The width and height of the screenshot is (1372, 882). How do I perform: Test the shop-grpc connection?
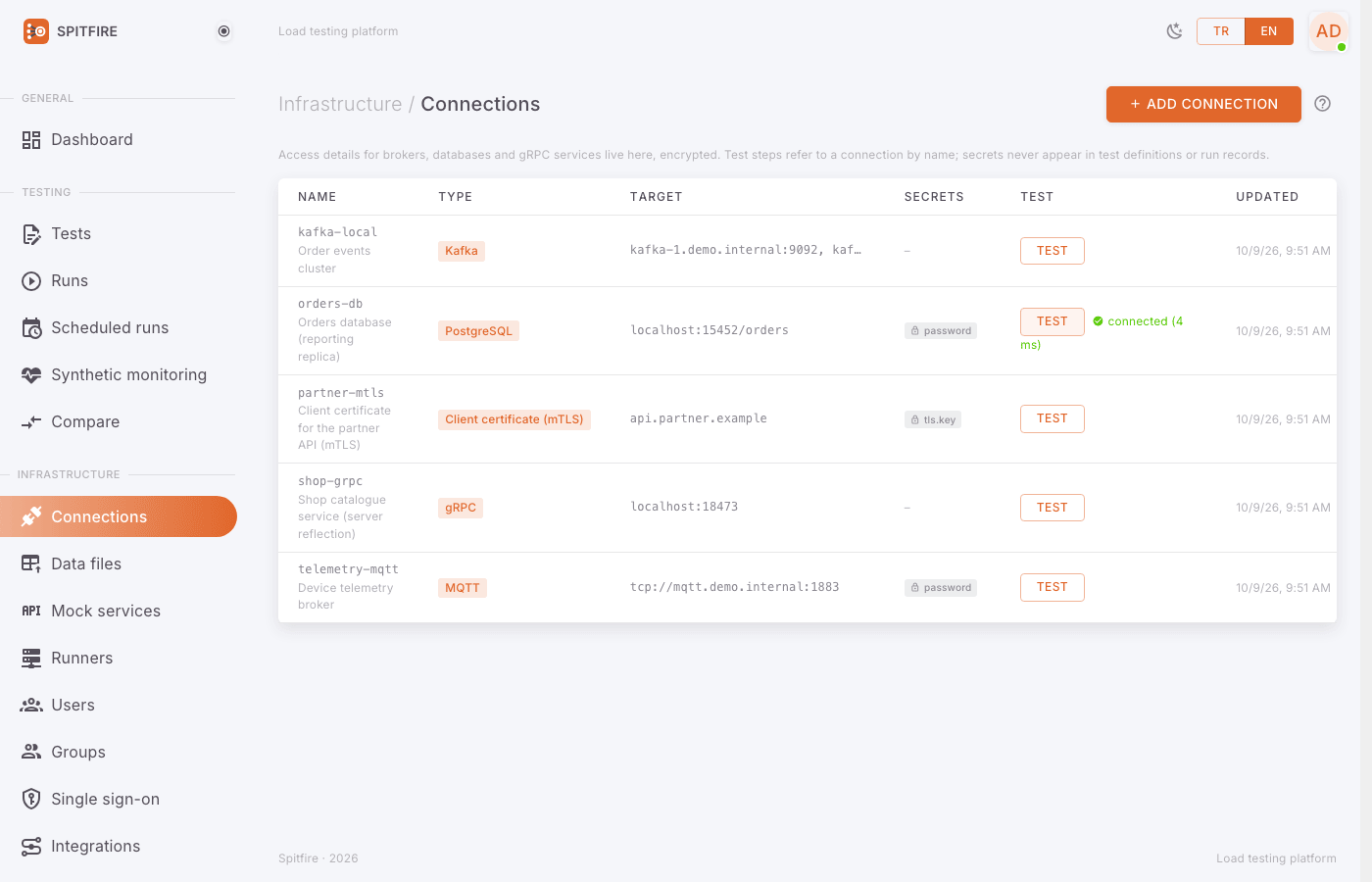(x=1053, y=508)
